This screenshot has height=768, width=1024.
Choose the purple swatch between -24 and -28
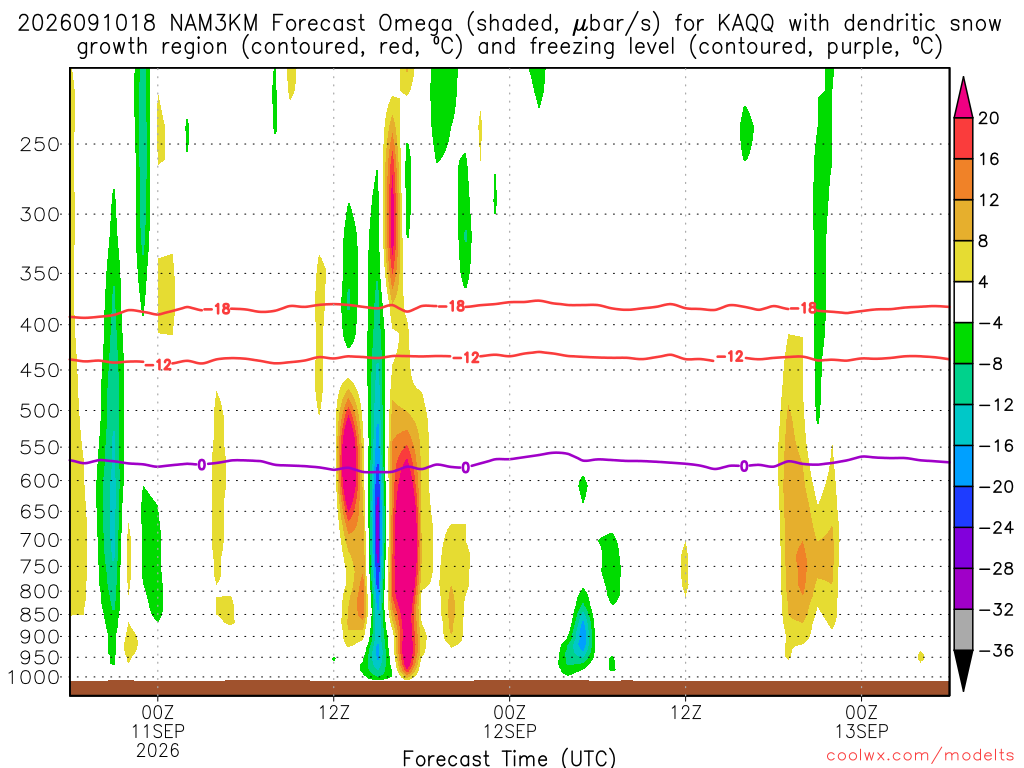tap(963, 548)
